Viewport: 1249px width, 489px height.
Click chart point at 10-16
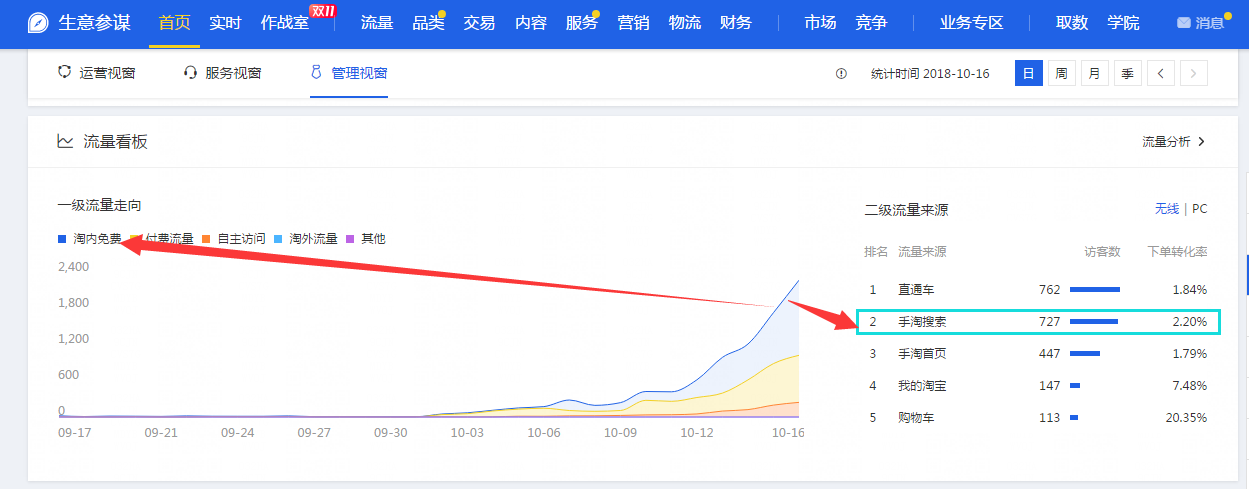pyautogui.click(x=798, y=281)
